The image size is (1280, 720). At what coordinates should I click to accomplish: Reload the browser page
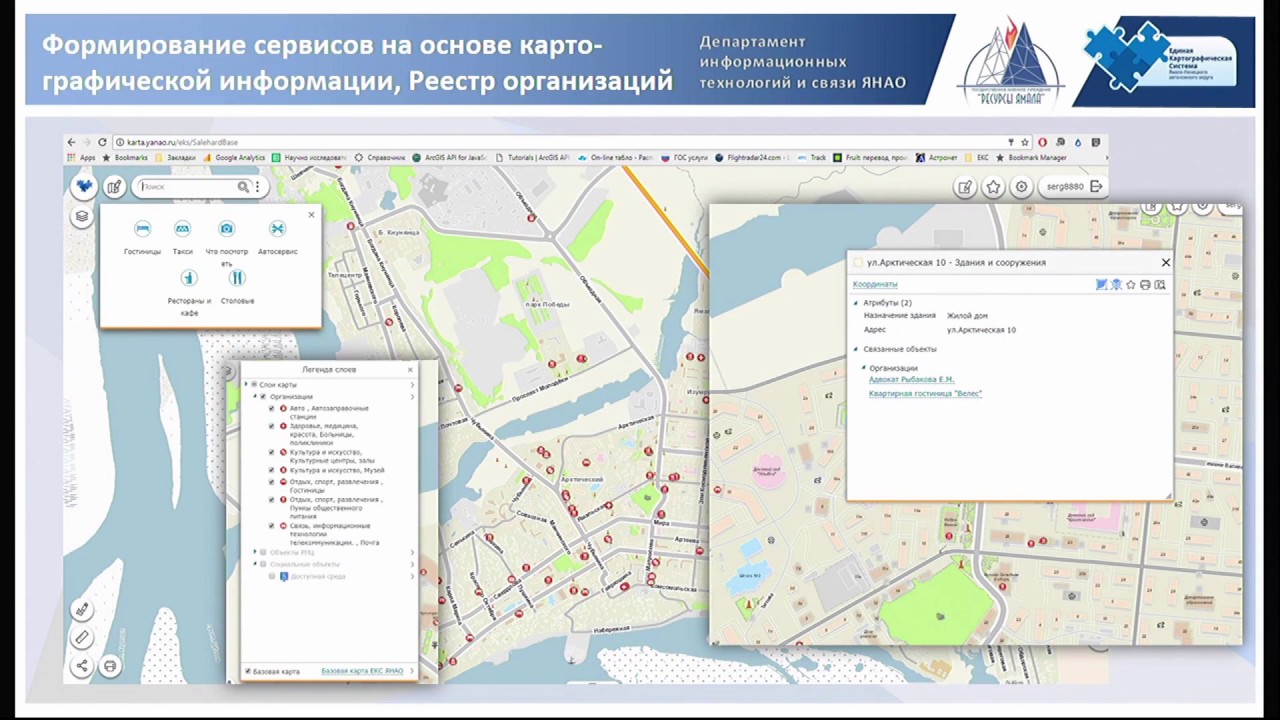[x=102, y=143]
